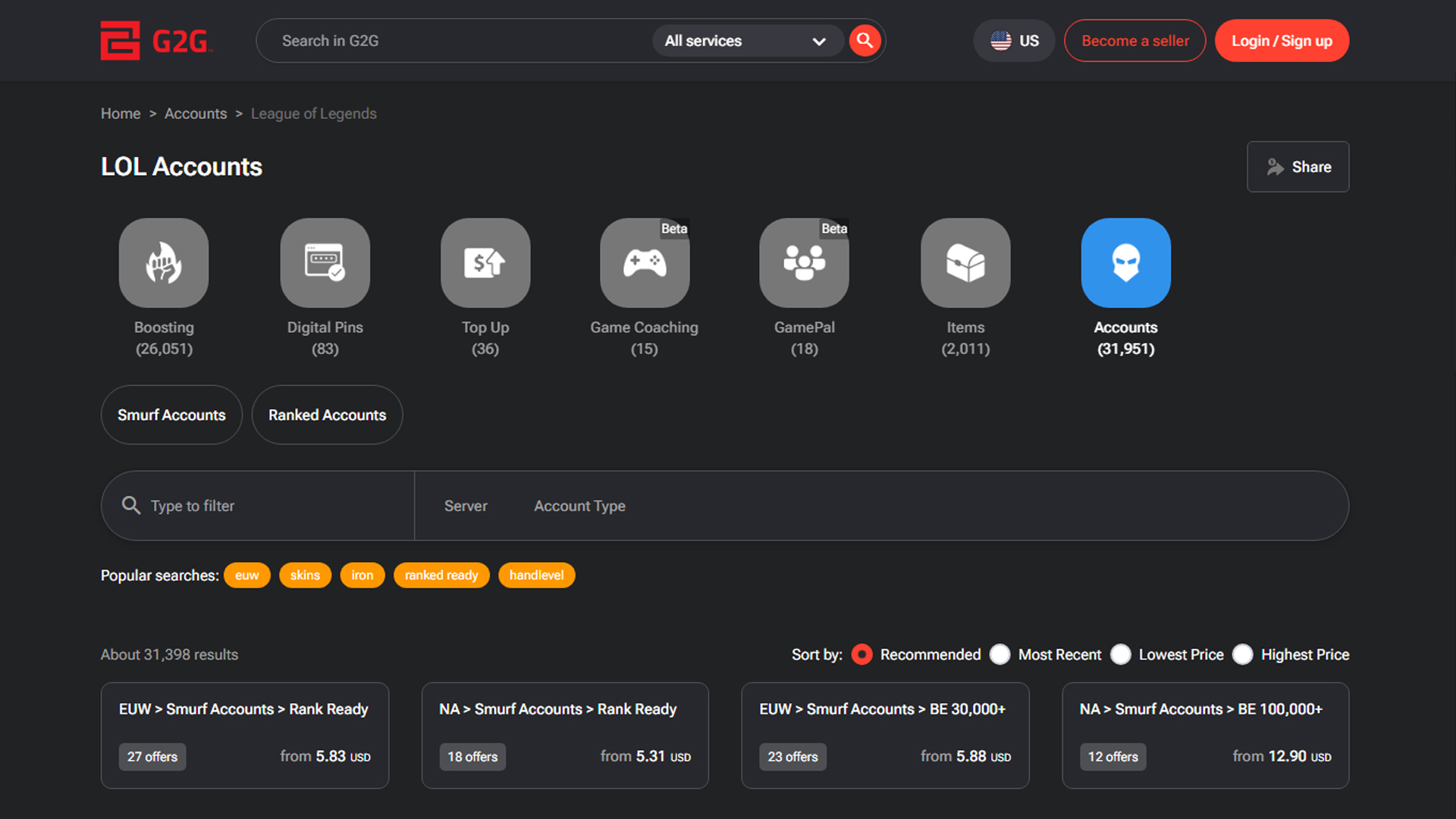
Task: Click the G2G logo
Action: point(157,41)
